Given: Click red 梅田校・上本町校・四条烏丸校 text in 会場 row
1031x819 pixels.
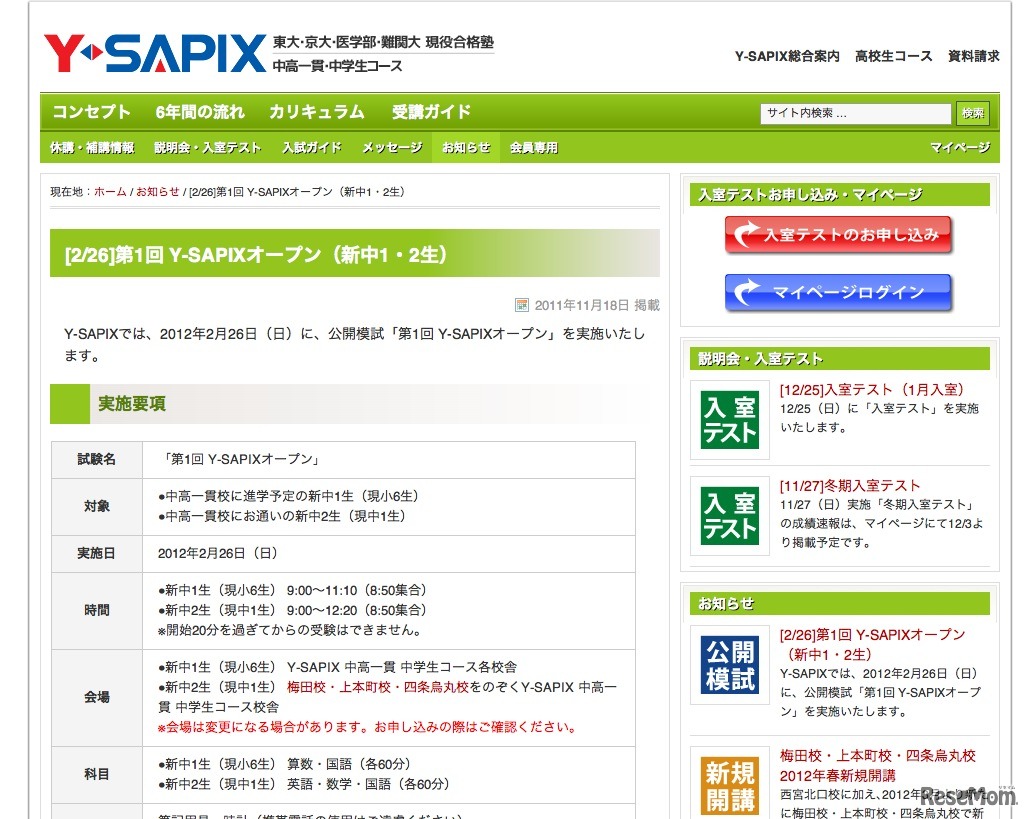Looking at the screenshot, I should pyautogui.click(x=378, y=687).
